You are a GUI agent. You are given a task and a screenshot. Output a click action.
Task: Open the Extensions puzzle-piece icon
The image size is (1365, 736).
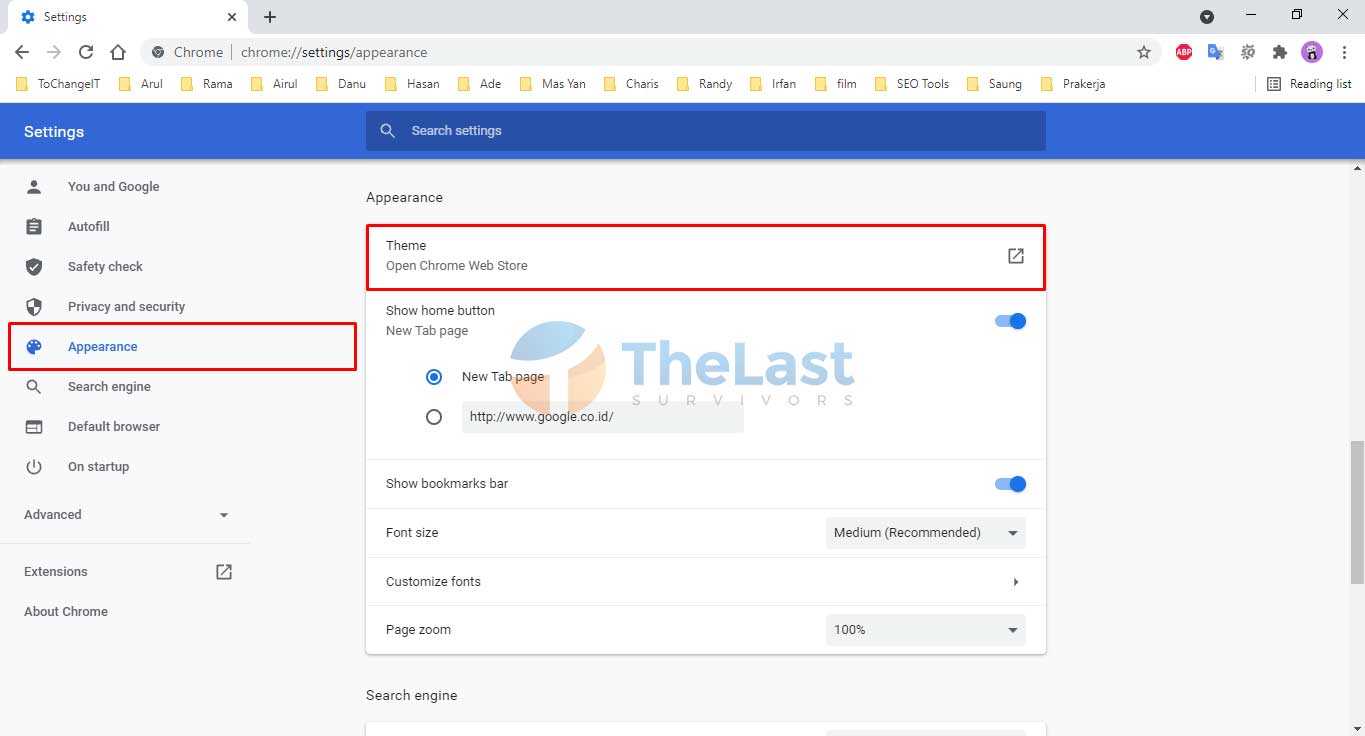click(1280, 52)
